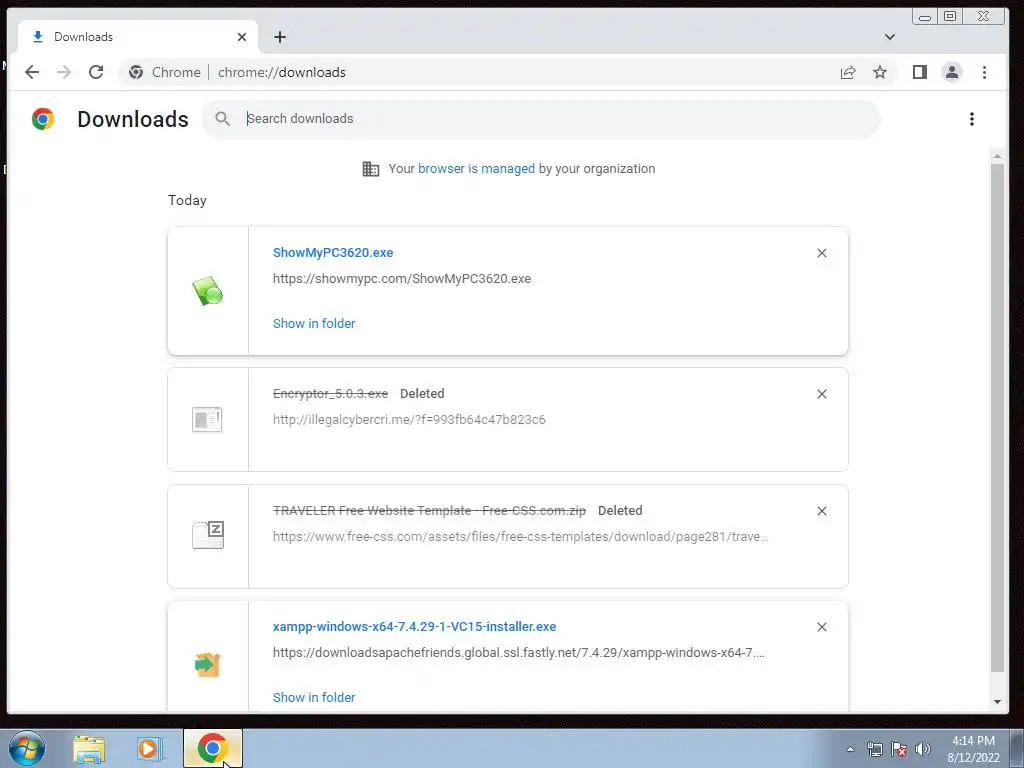The height and width of the screenshot is (768, 1024).
Task: Reload the downloads page
Action: tap(96, 72)
